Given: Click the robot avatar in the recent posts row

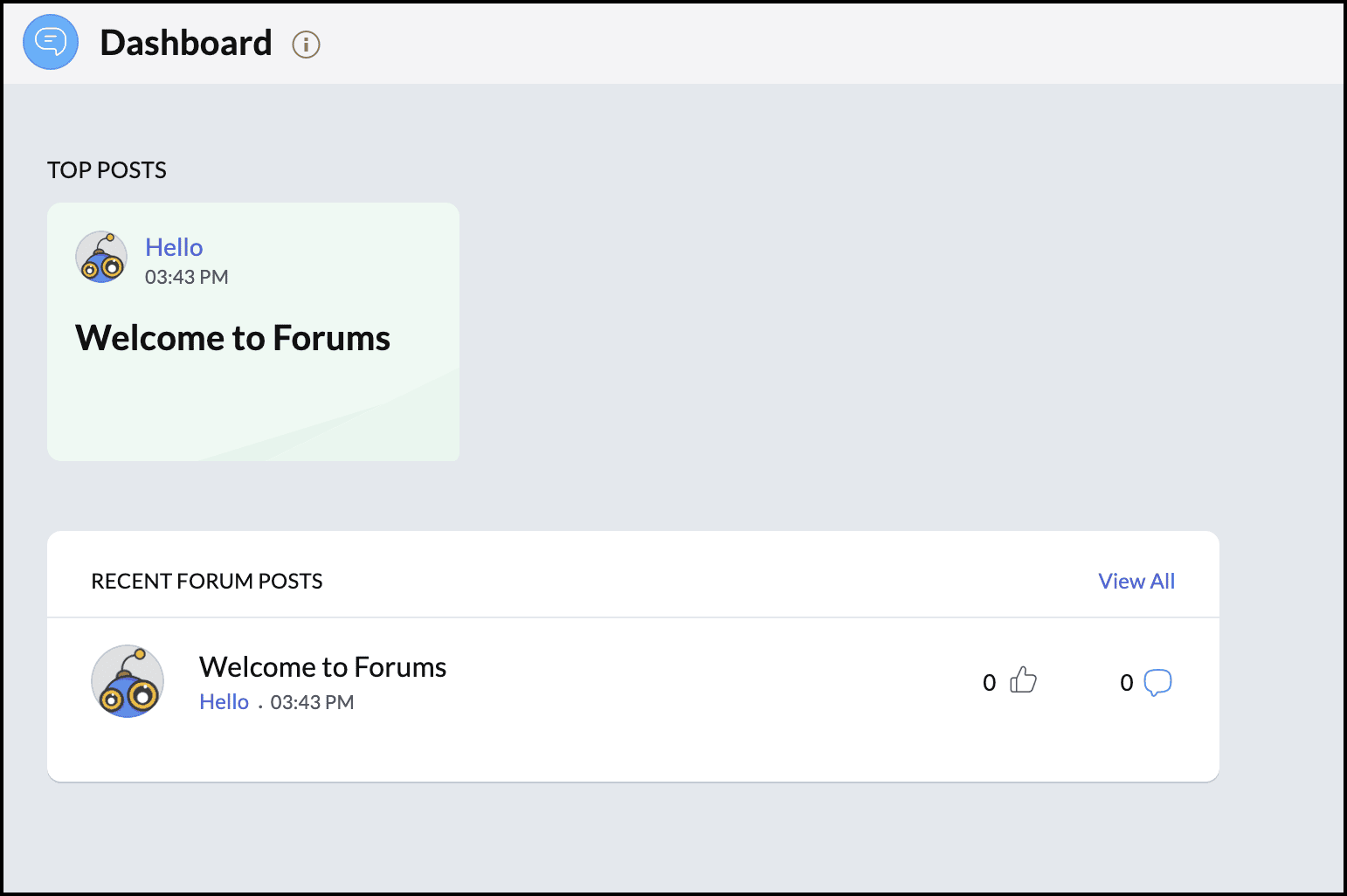Looking at the screenshot, I should (x=128, y=681).
